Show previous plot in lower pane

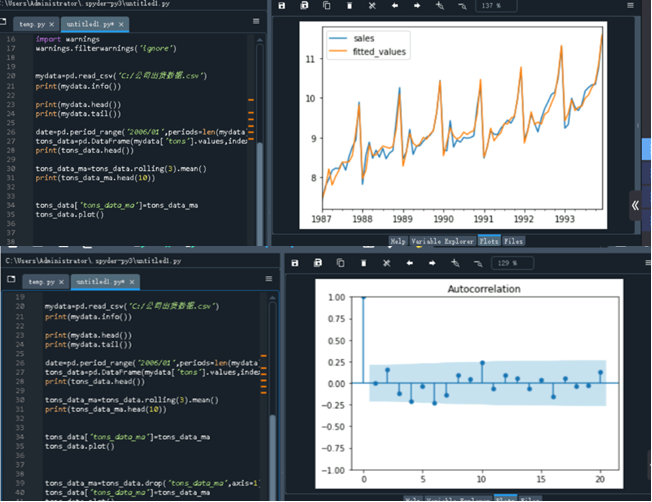[410, 263]
